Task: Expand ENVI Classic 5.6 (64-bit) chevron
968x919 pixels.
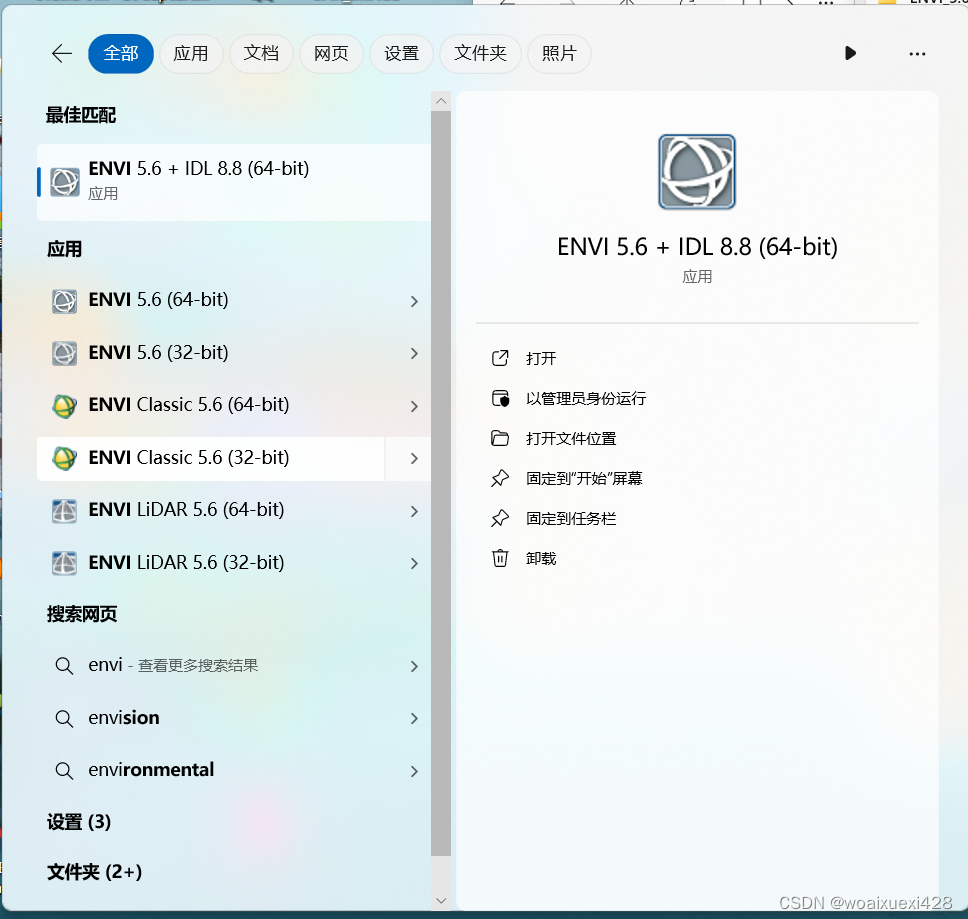Action: (x=414, y=406)
